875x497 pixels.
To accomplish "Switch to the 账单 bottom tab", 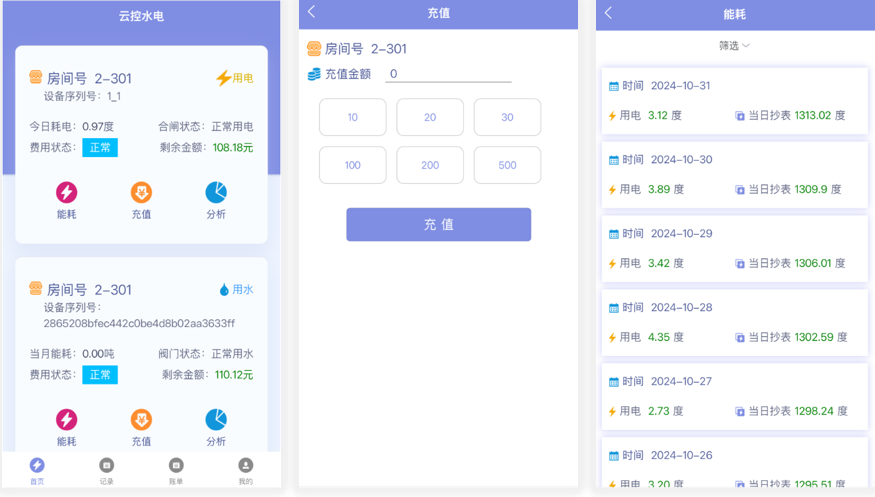I will pos(176,470).
